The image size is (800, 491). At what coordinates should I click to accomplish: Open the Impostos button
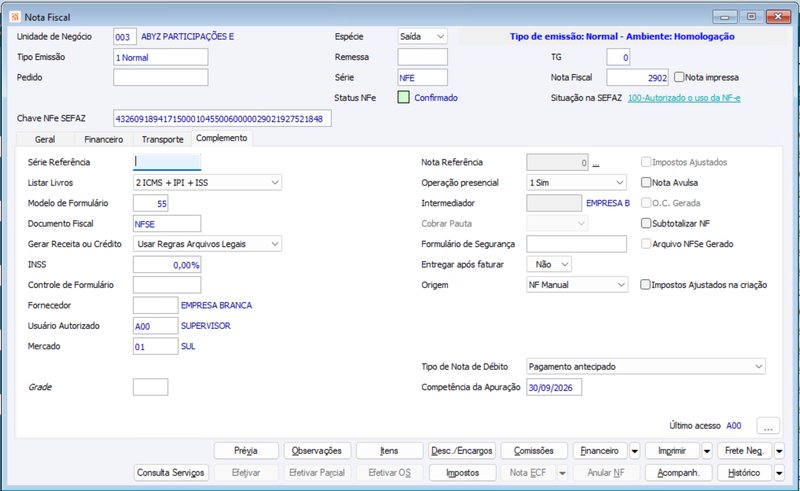pos(462,473)
